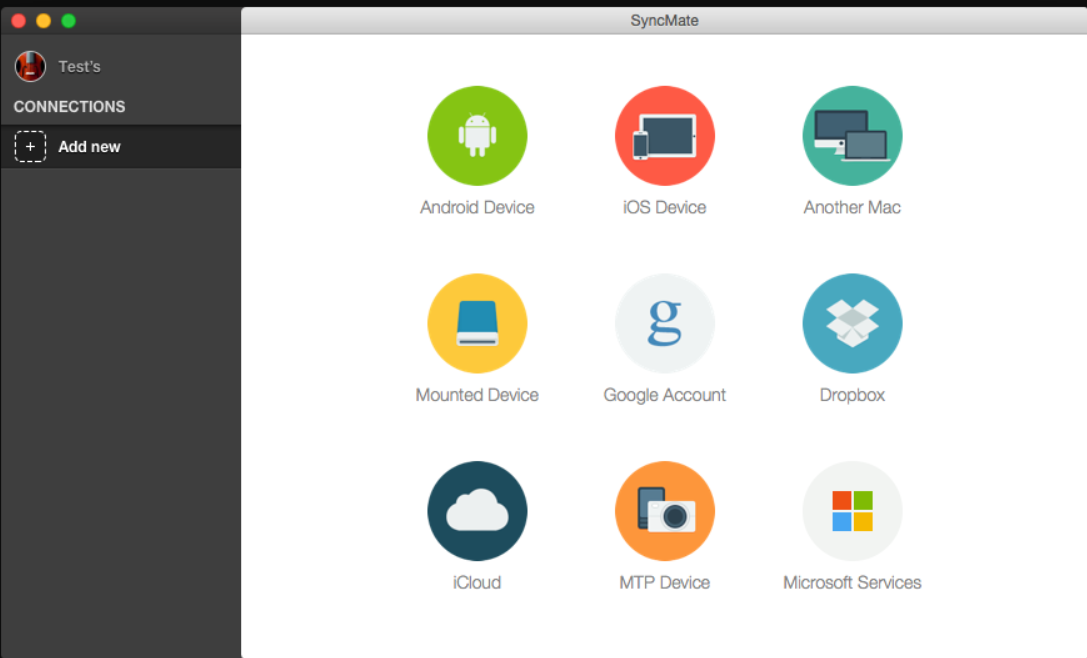Pick the MTP Device camera icon

click(x=665, y=511)
